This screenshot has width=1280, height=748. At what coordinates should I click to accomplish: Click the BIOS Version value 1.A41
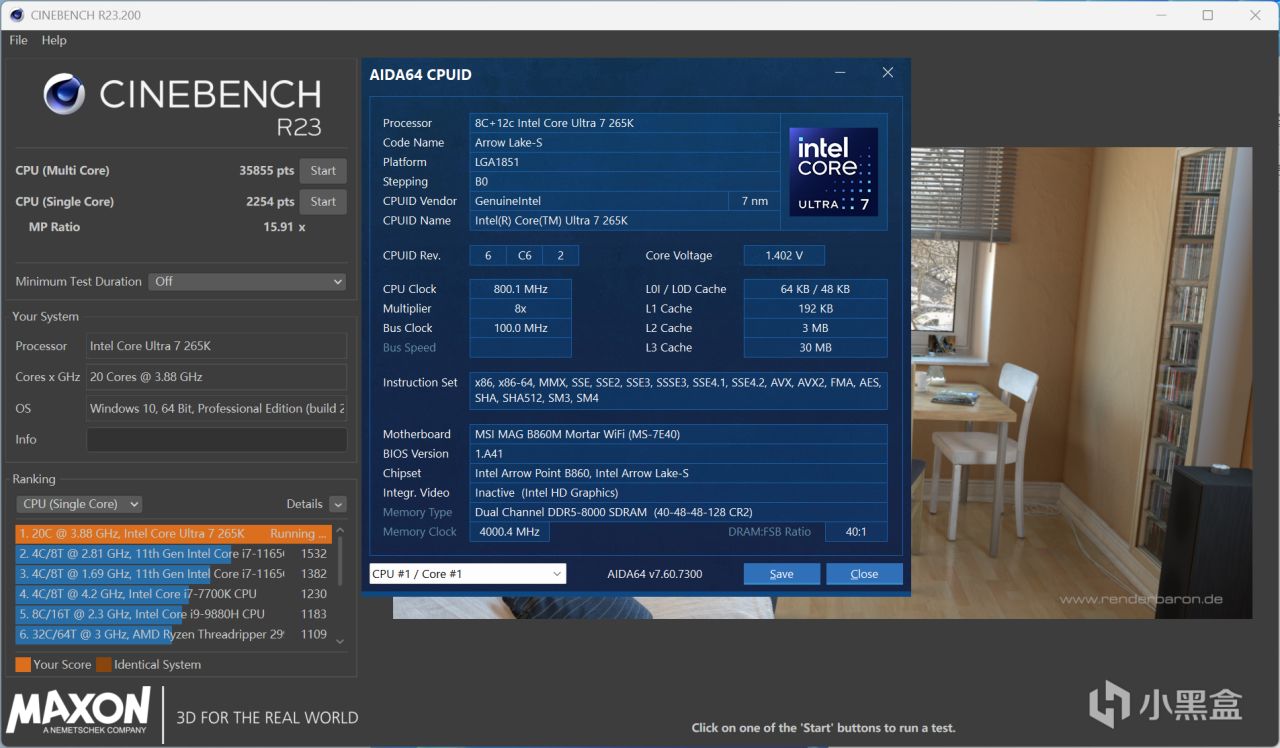coord(678,454)
